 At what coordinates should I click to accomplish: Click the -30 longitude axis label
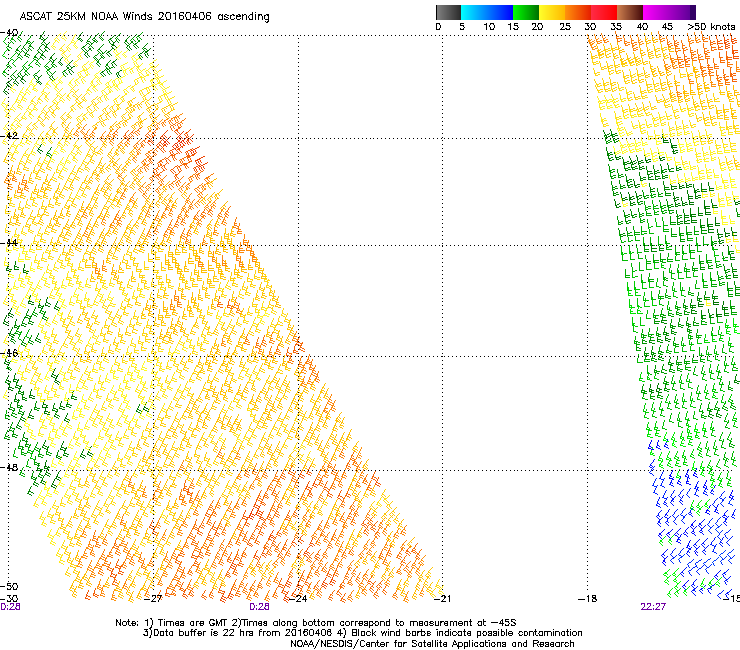(9, 599)
